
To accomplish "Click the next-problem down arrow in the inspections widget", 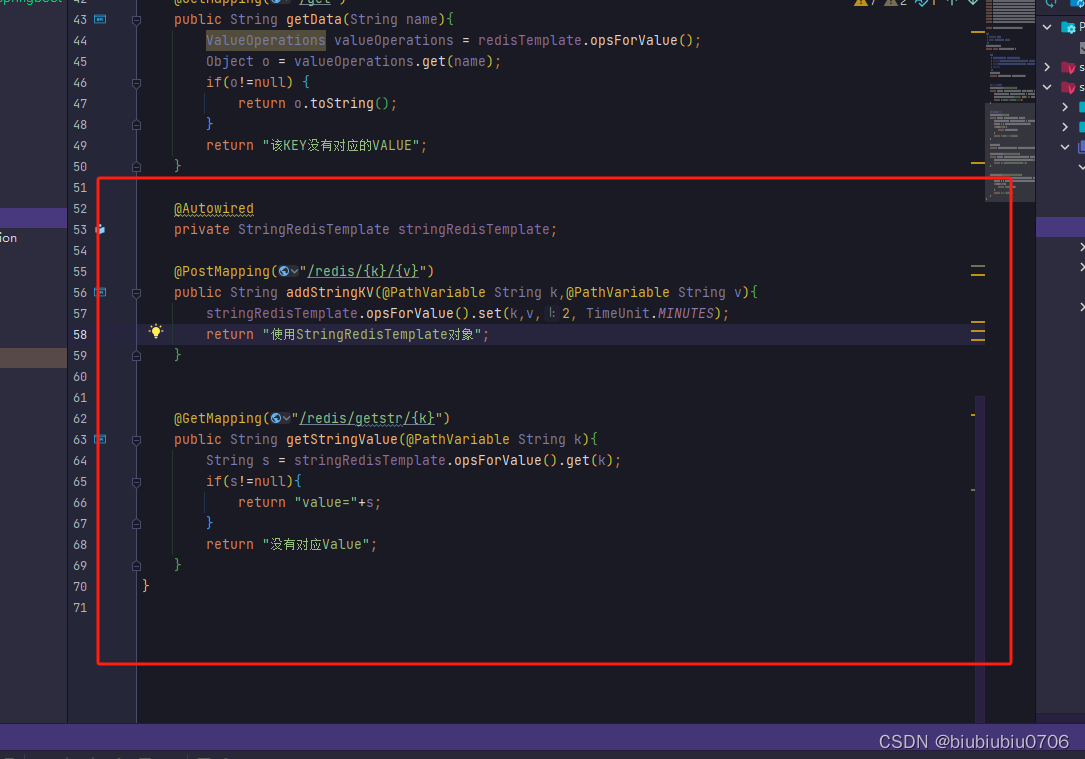I will (973, 5).
